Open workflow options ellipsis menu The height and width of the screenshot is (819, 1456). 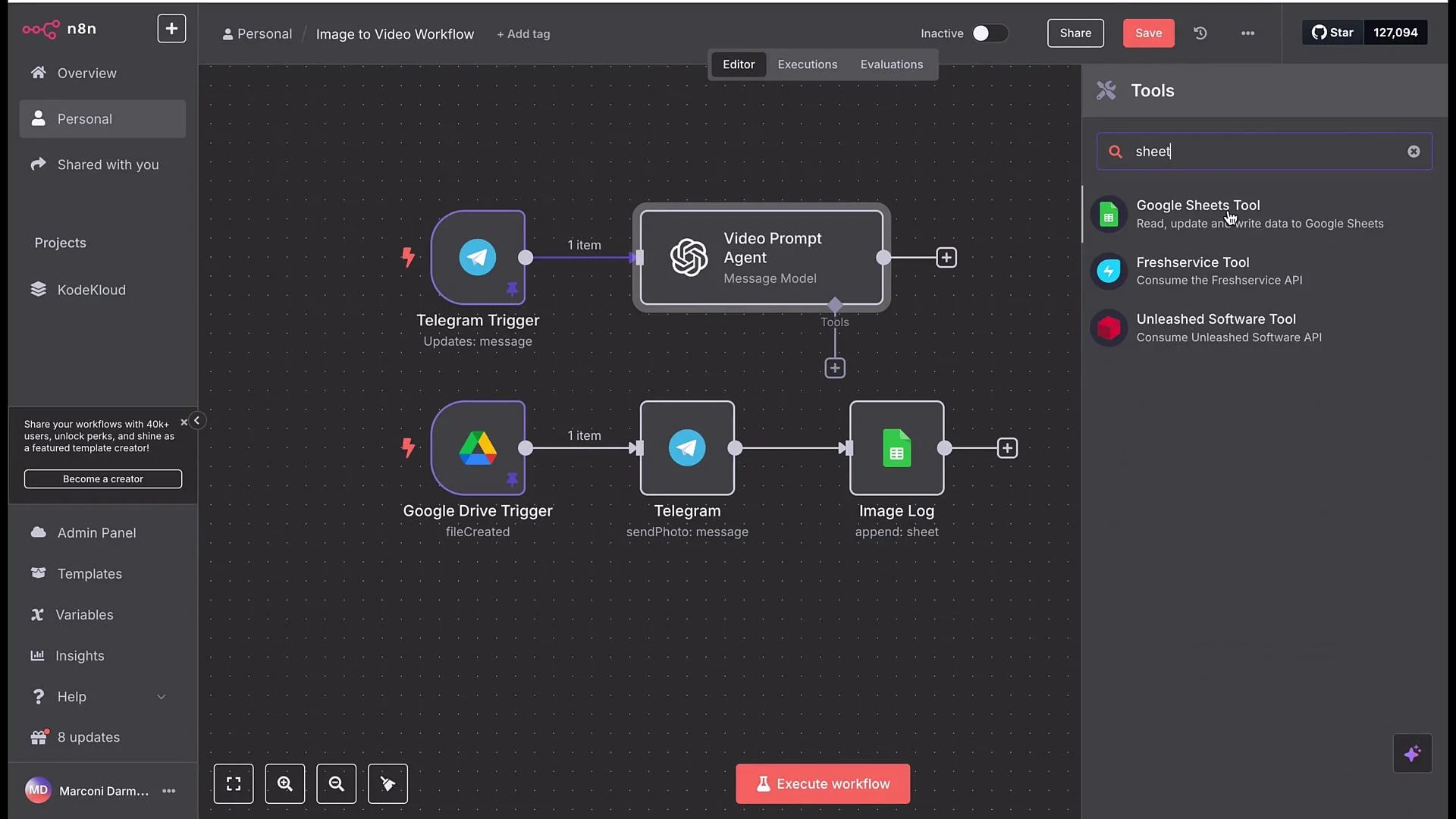[x=1247, y=33]
